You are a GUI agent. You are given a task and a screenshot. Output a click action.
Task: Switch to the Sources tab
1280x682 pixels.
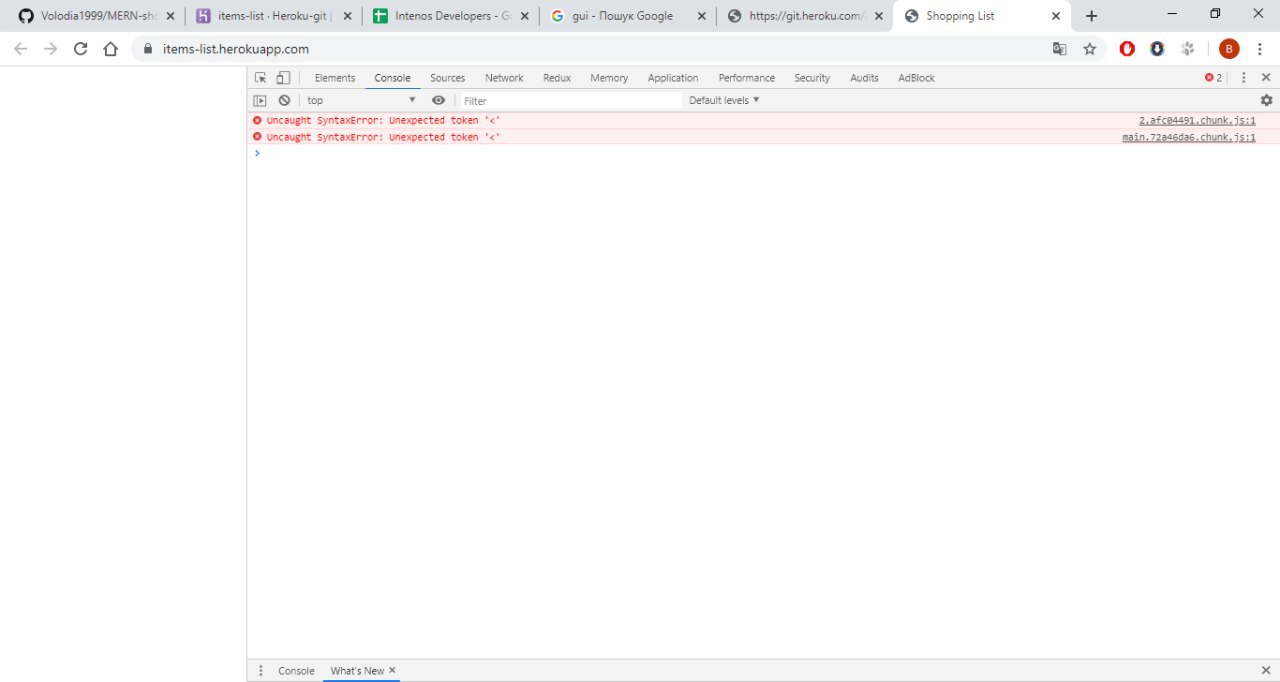[447, 78]
